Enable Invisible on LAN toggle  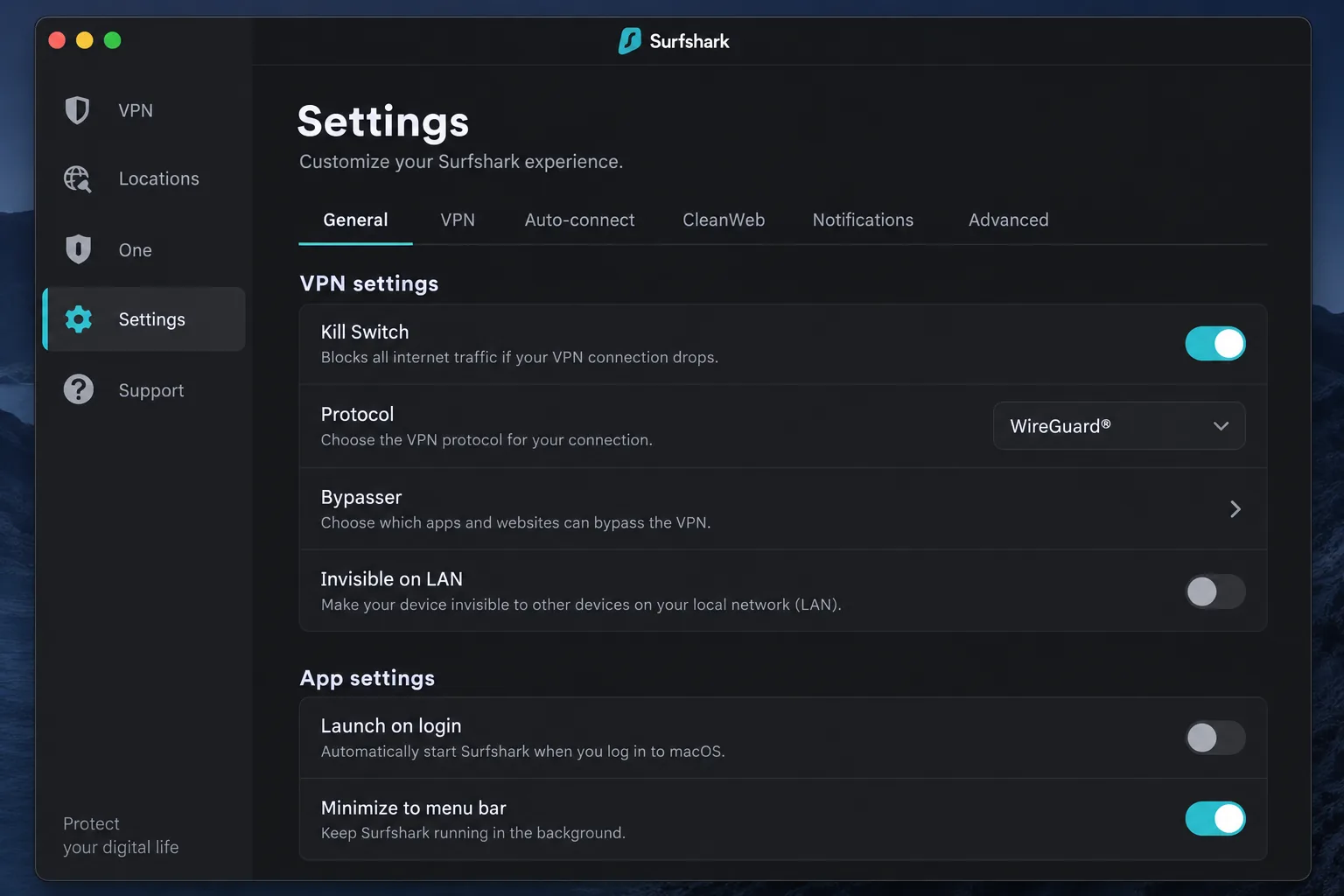point(1214,591)
